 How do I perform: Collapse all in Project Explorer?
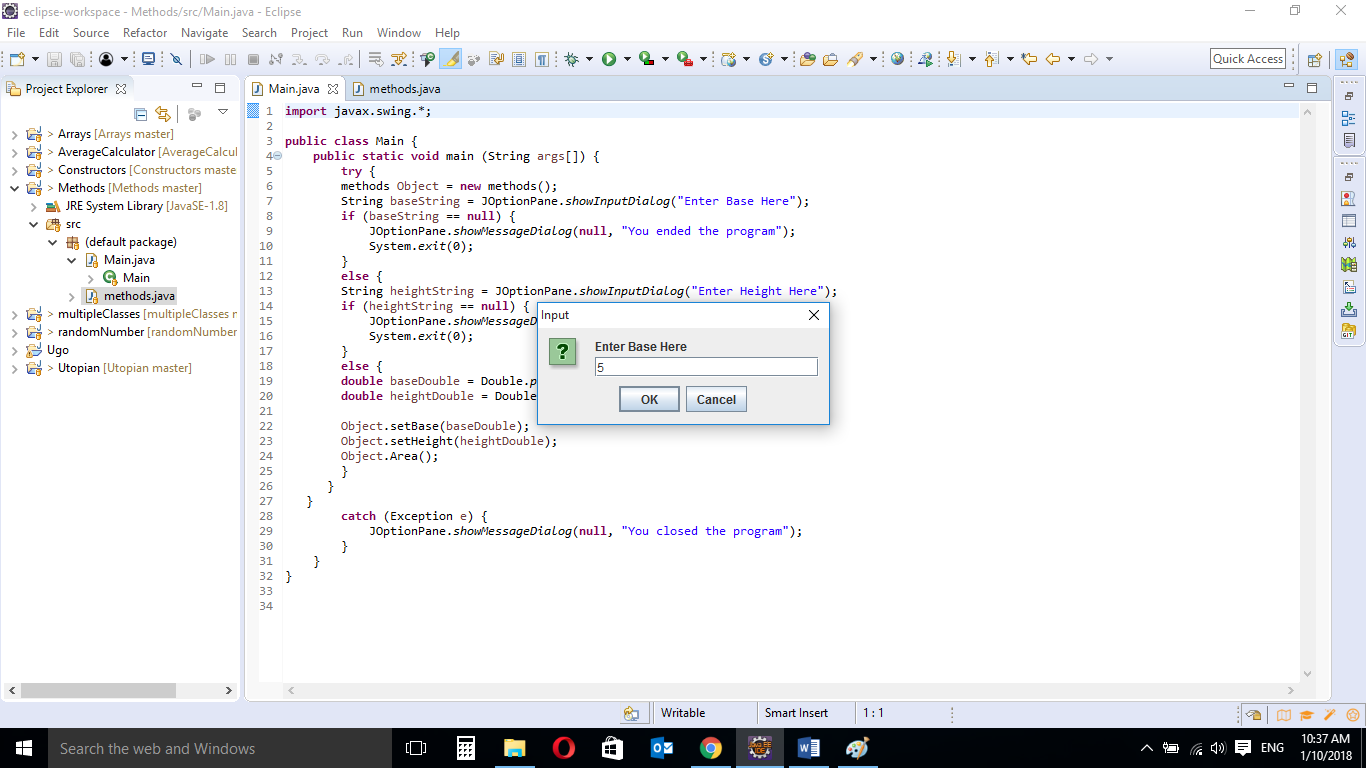click(x=141, y=114)
